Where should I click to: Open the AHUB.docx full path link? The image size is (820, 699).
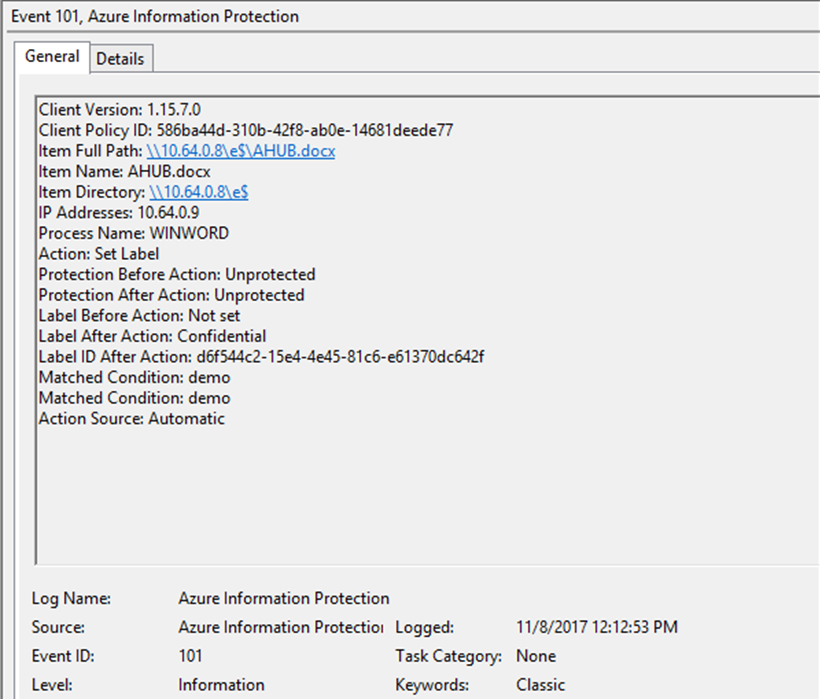point(241,151)
